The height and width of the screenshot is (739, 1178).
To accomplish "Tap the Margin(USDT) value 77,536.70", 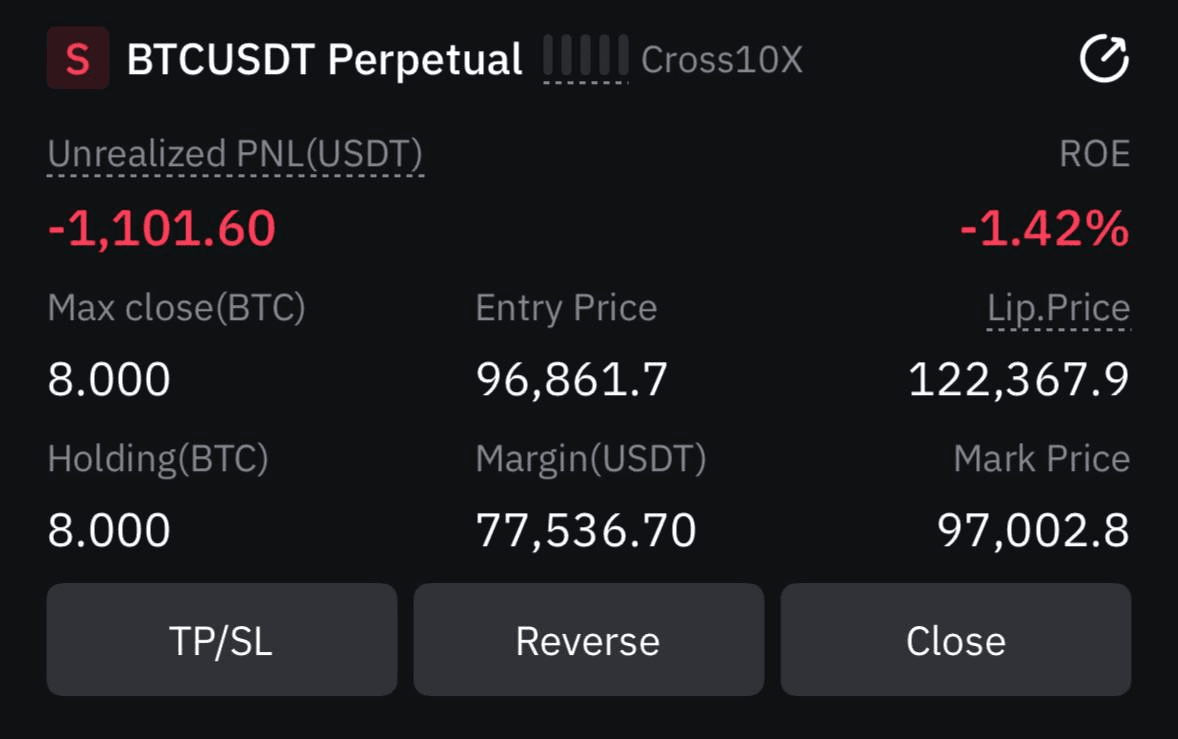I will coord(586,530).
